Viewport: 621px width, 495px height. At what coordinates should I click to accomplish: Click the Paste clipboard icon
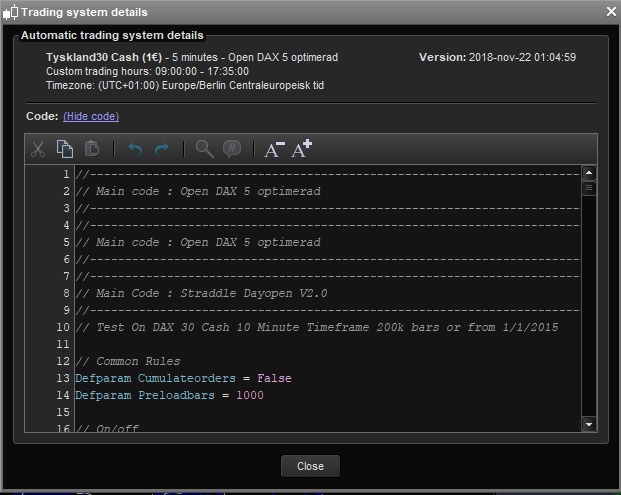pos(92,148)
